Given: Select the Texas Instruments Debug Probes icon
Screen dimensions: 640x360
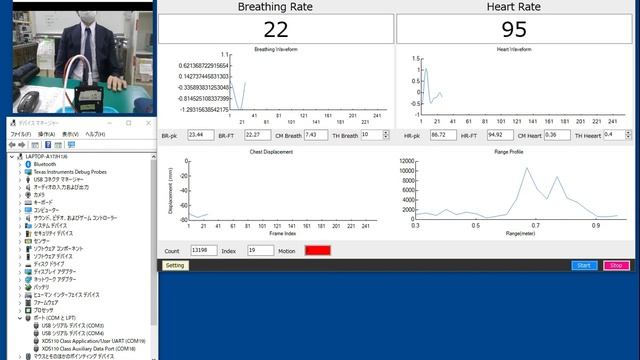Looking at the screenshot, I should pos(28,172).
